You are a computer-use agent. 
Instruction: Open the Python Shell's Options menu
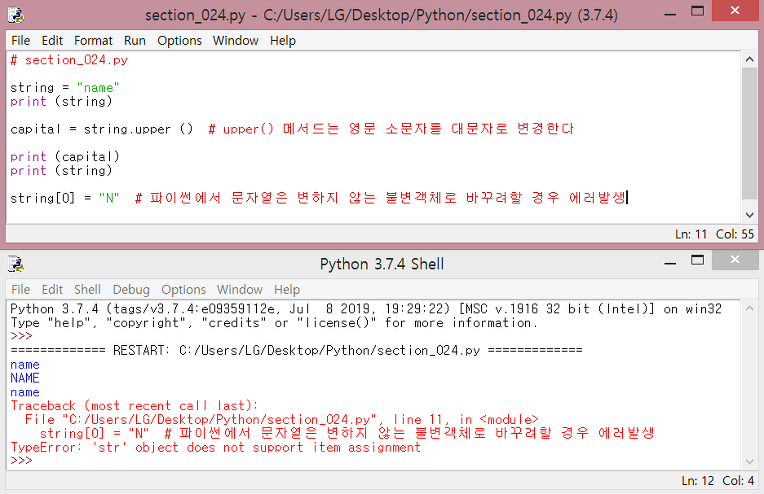click(184, 289)
